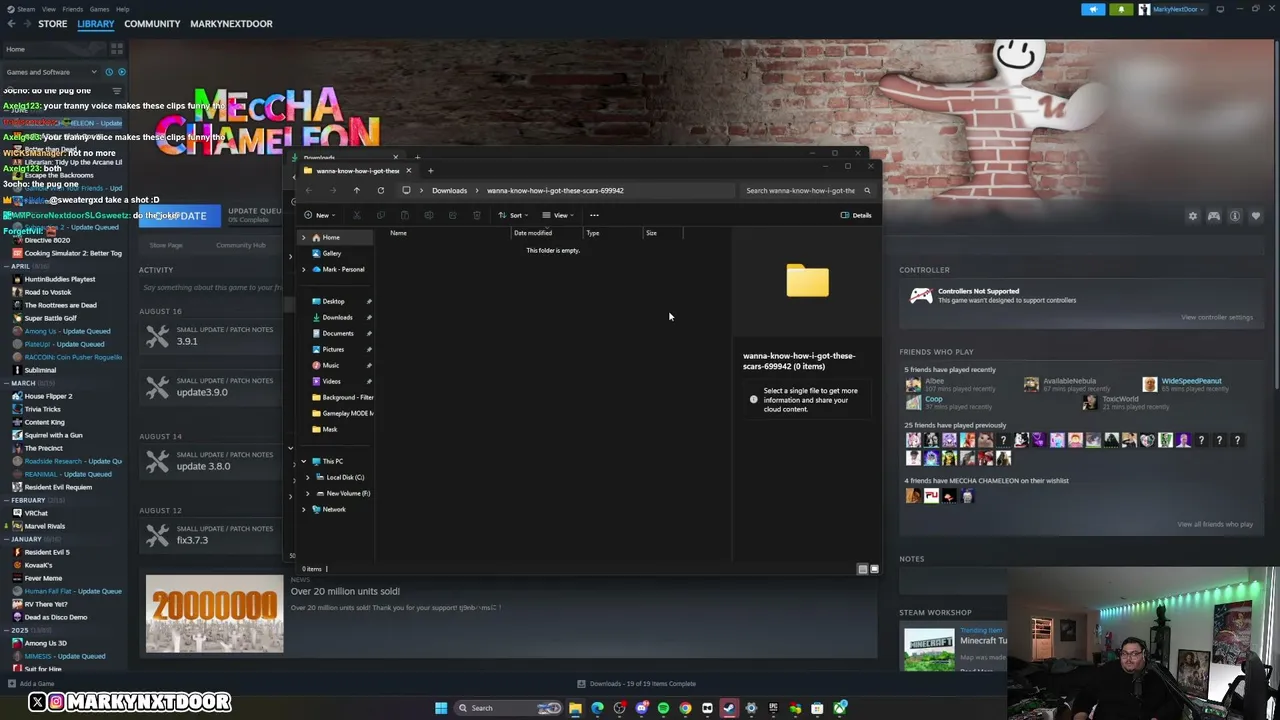Open the View dropdown in File Explorer
The width and height of the screenshot is (1280, 720).
[559, 215]
